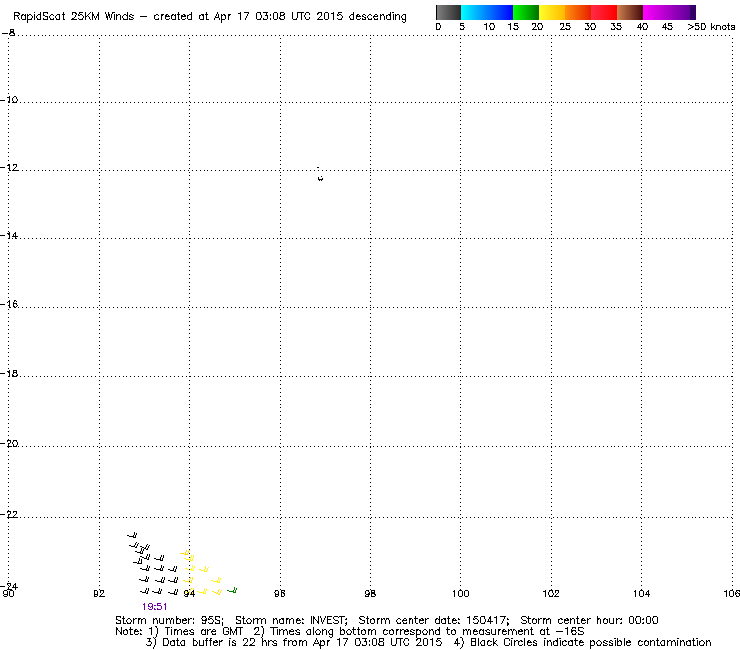
Task: Click the 94 longitude axis label
Action: tap(189, 593)
